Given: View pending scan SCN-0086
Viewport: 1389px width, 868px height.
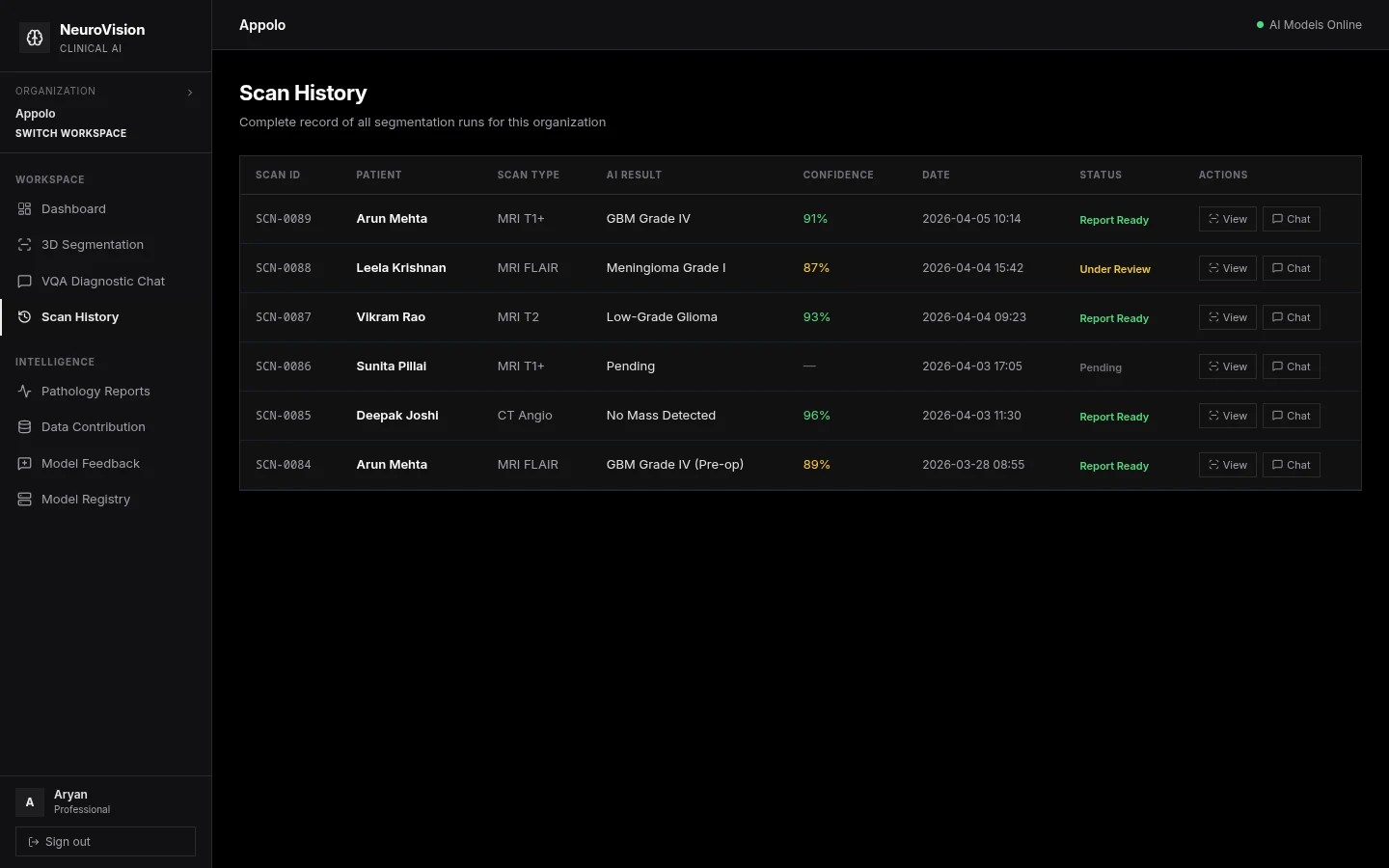Looking at the screenshot, I should pos(1228,366).
